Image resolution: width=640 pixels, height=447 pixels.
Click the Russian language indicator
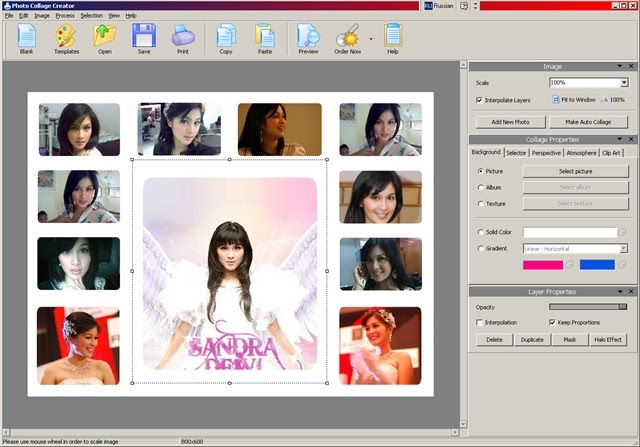click(x=439, y=6)
